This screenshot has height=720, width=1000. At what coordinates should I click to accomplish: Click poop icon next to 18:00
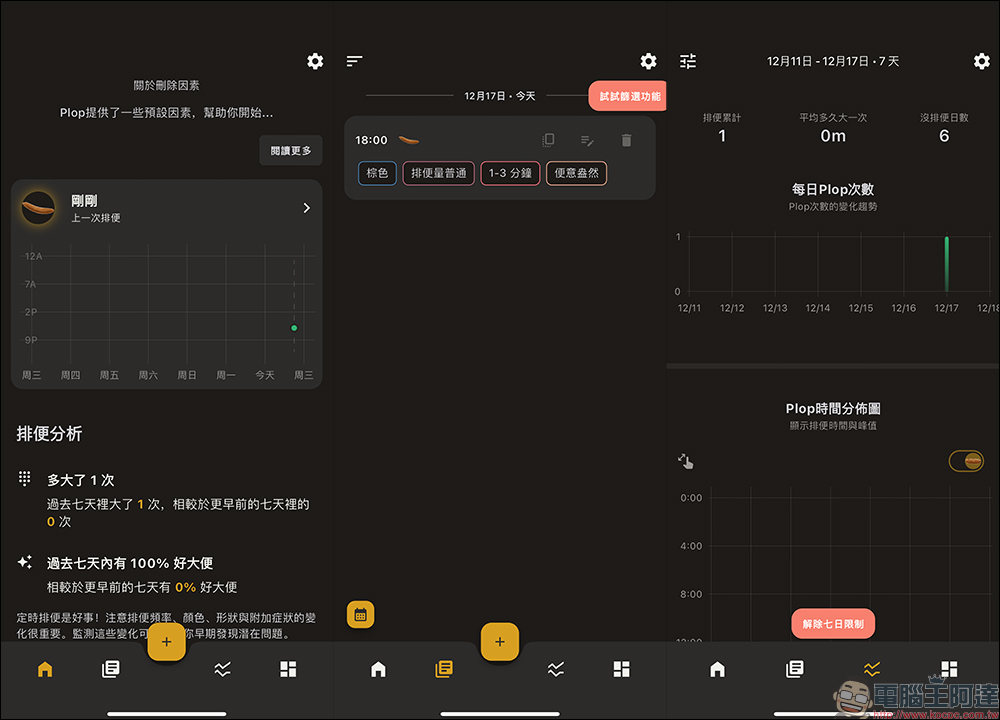click(409, 140)
